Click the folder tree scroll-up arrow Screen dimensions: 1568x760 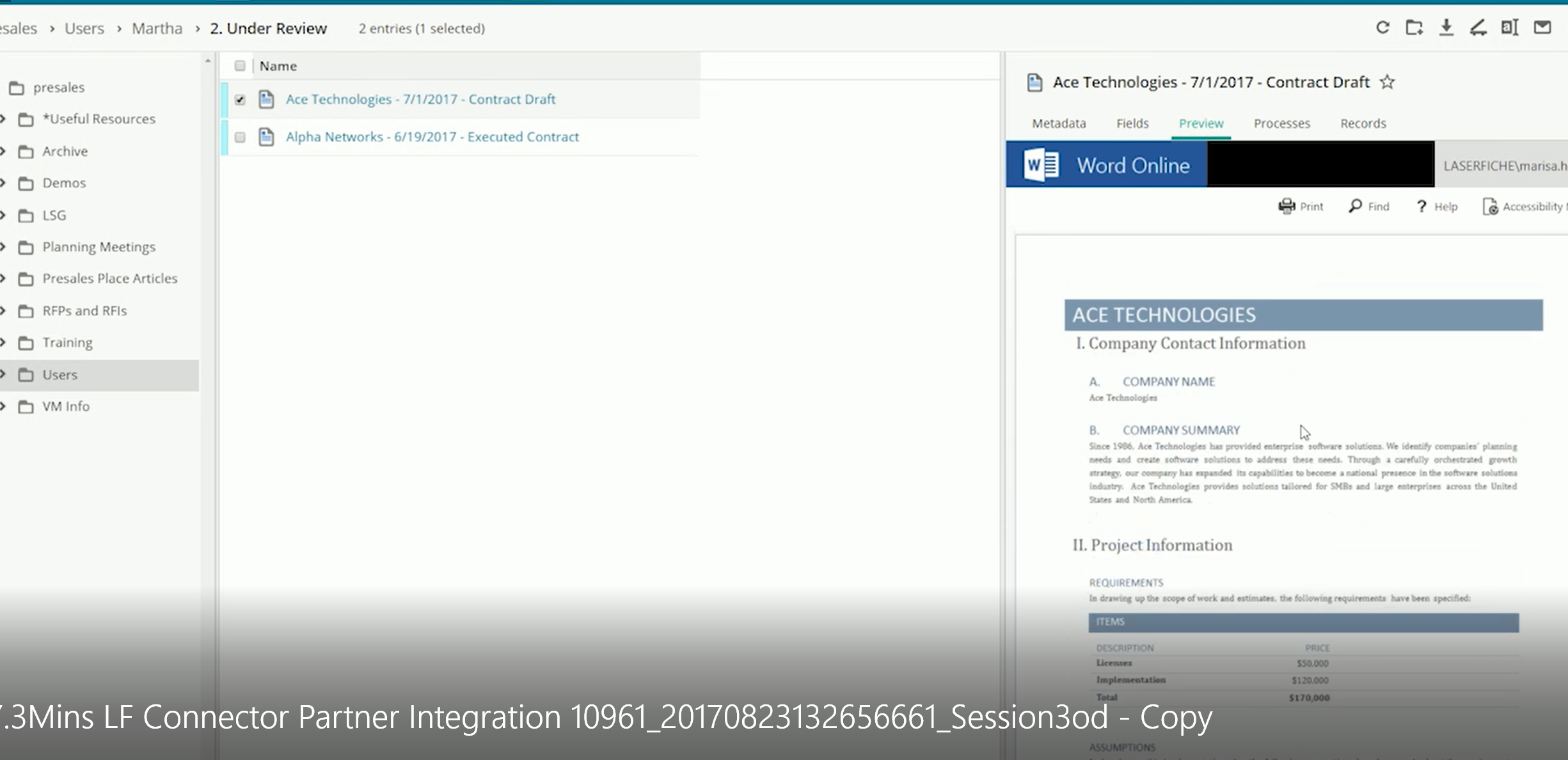[x=208, y=61]
